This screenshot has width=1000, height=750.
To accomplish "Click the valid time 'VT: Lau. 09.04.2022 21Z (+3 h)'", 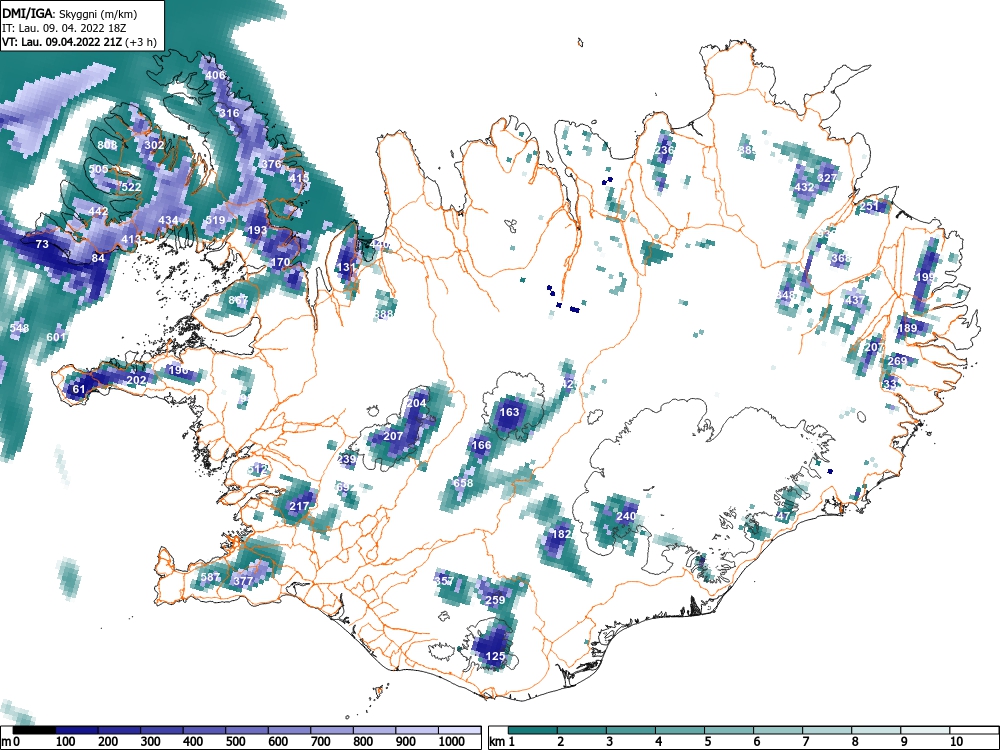I will pyautogui.click(x=79, y=43).
